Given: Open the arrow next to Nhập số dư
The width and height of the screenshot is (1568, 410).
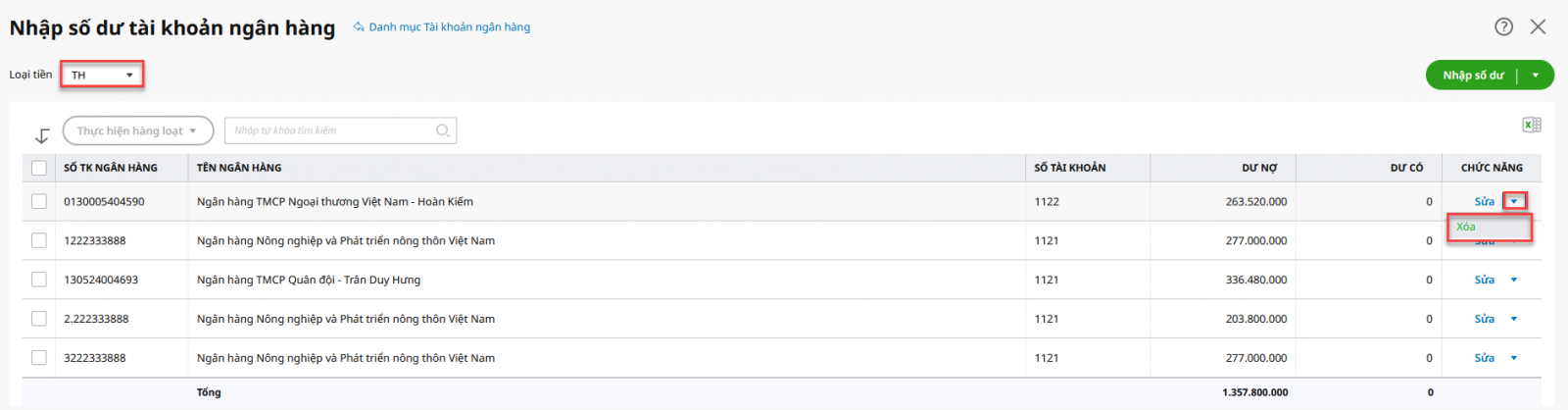Looking at the screenshot, I should (1536, 76).
